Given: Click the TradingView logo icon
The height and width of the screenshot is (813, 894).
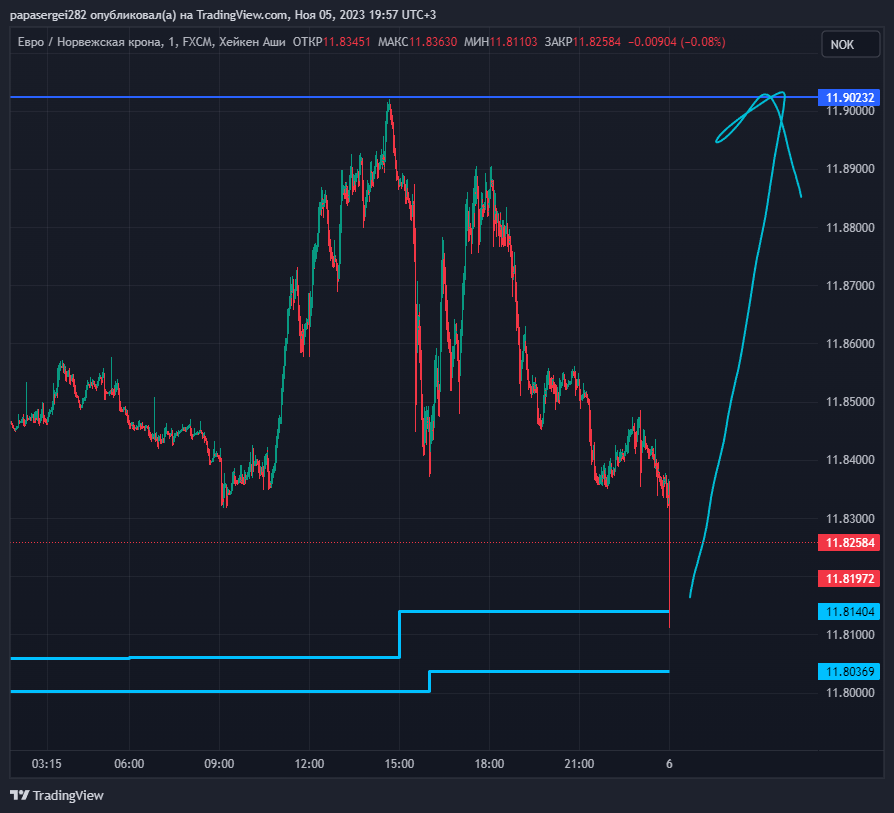Looking at the screenshot, I should pyautogui.click(x=20, y=795).
